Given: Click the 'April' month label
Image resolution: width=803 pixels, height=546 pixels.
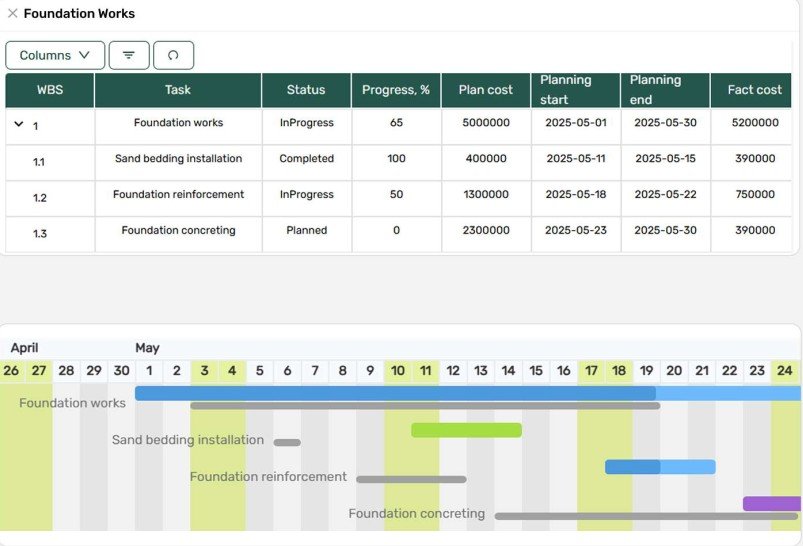Looking at the screenshot, I should 25,348.
